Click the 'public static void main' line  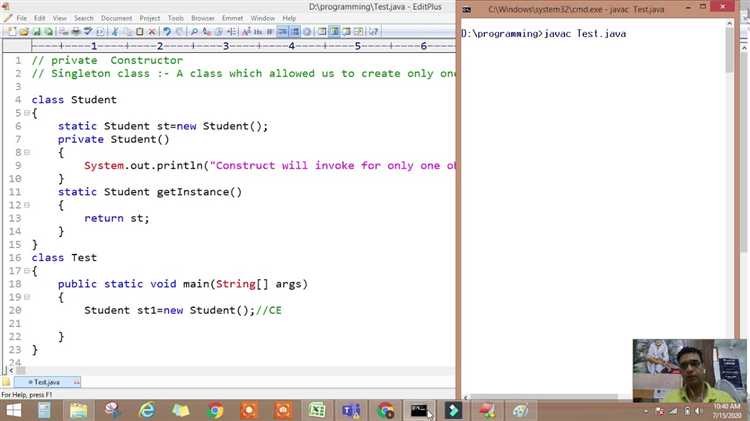pyautogui.click(x=183, y=284)
